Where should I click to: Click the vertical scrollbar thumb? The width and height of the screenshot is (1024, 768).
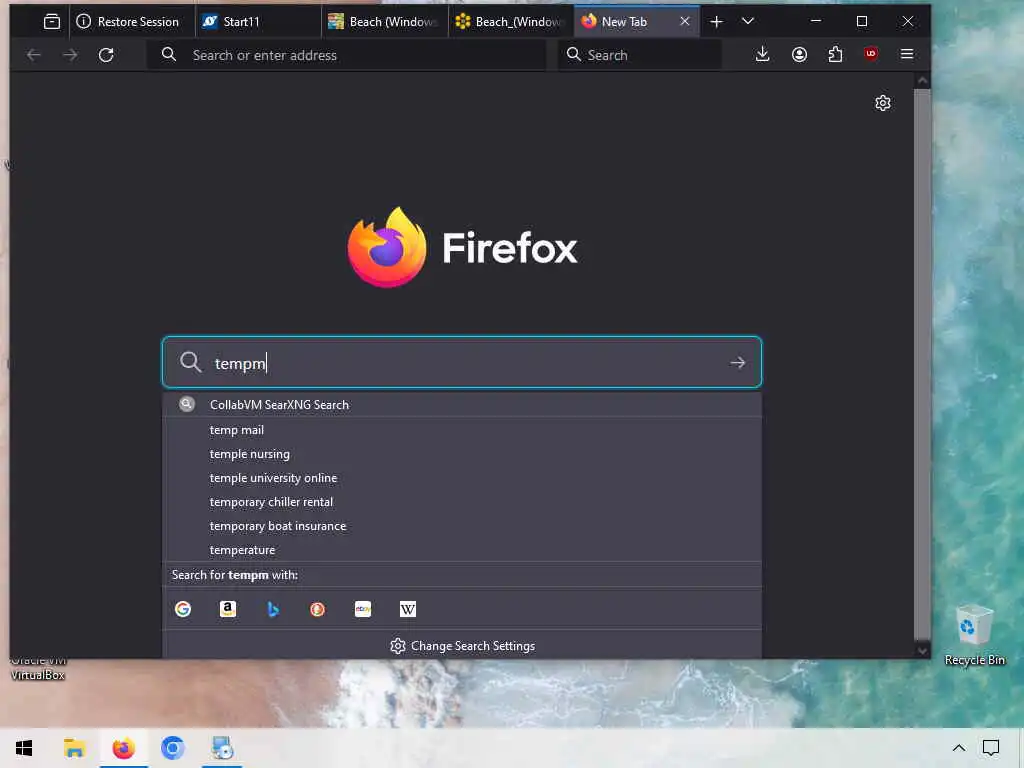[922, 363]
